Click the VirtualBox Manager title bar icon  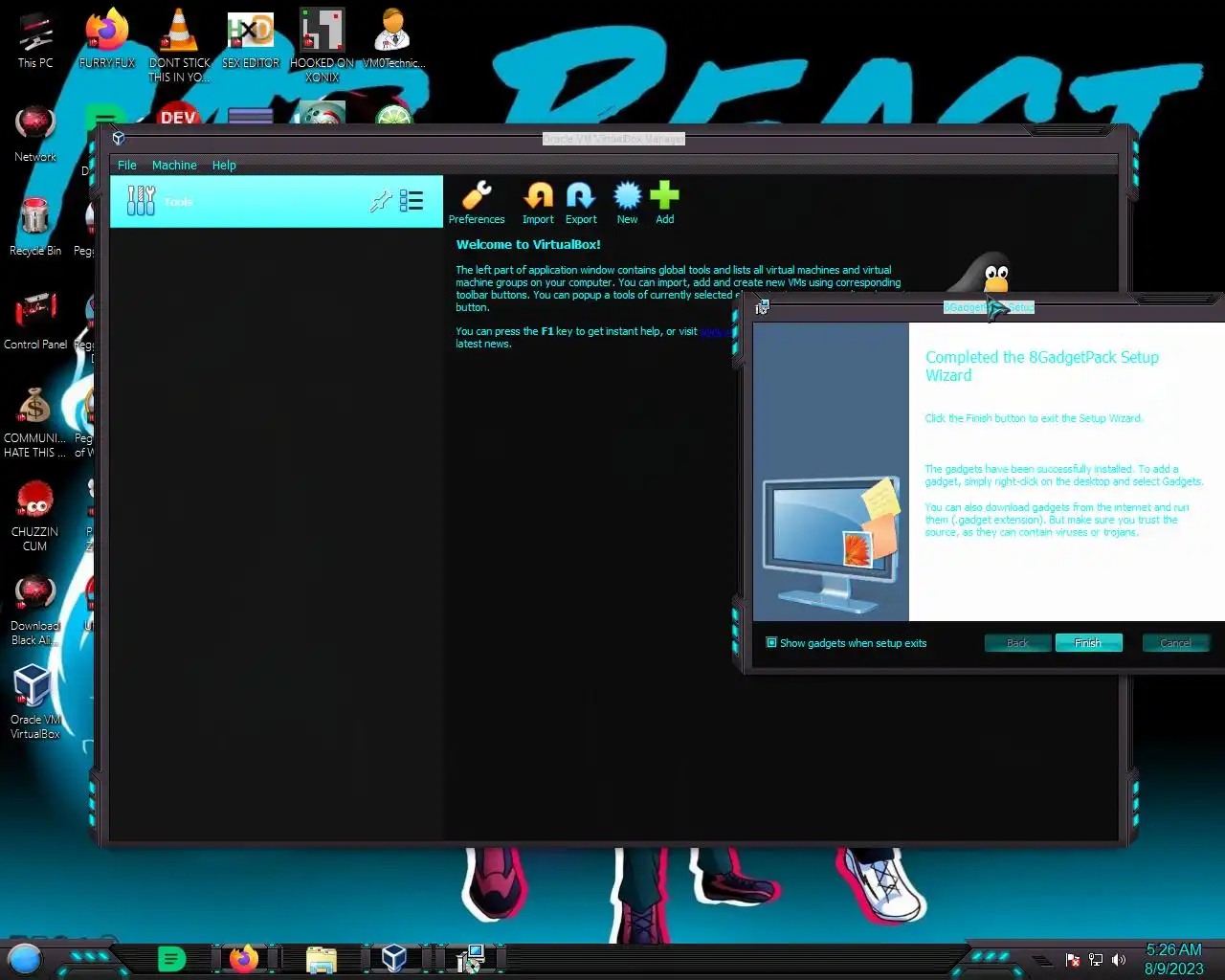pyautogui.click(x=119, y=139)
